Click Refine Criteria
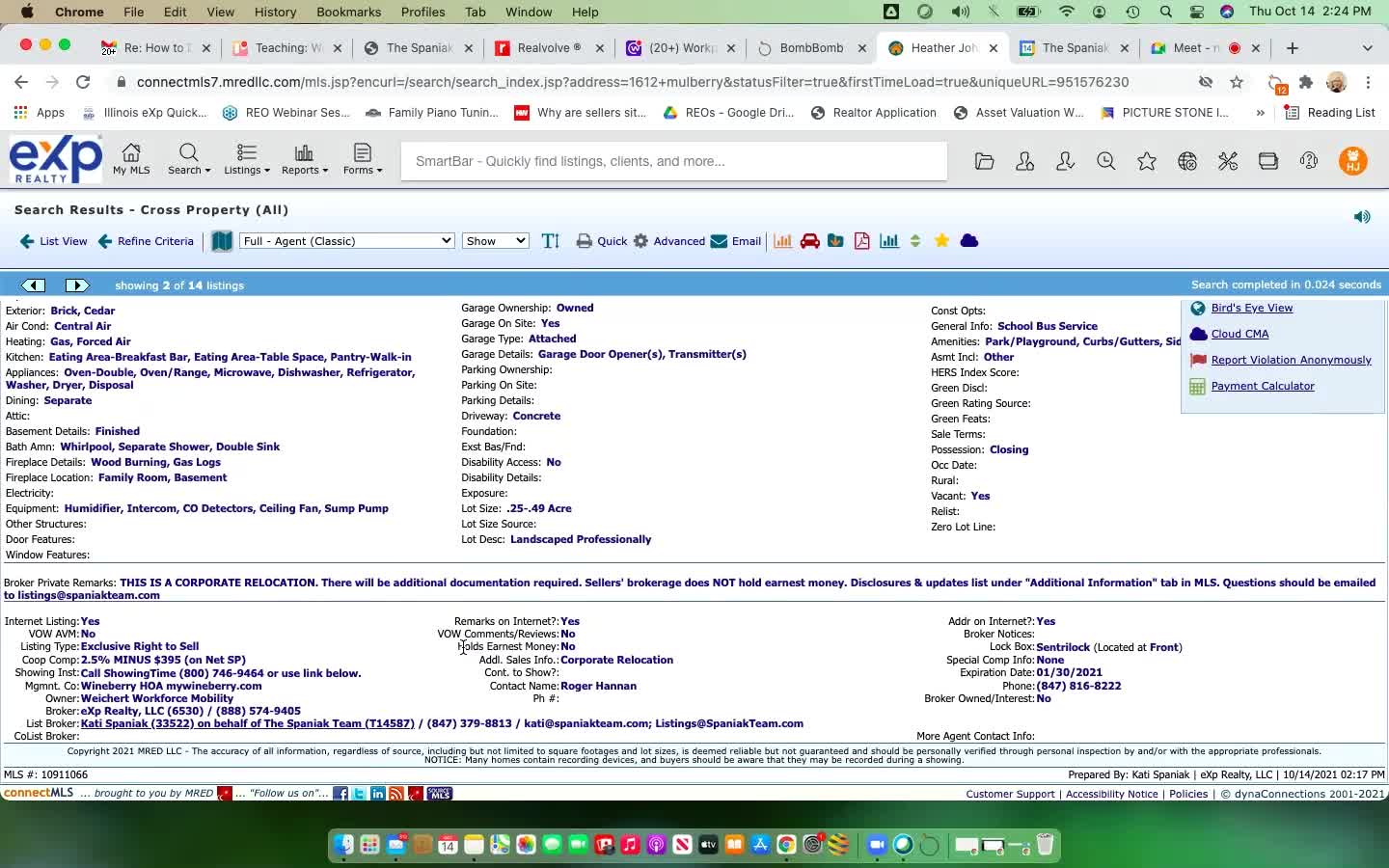 tap(146, 241)
